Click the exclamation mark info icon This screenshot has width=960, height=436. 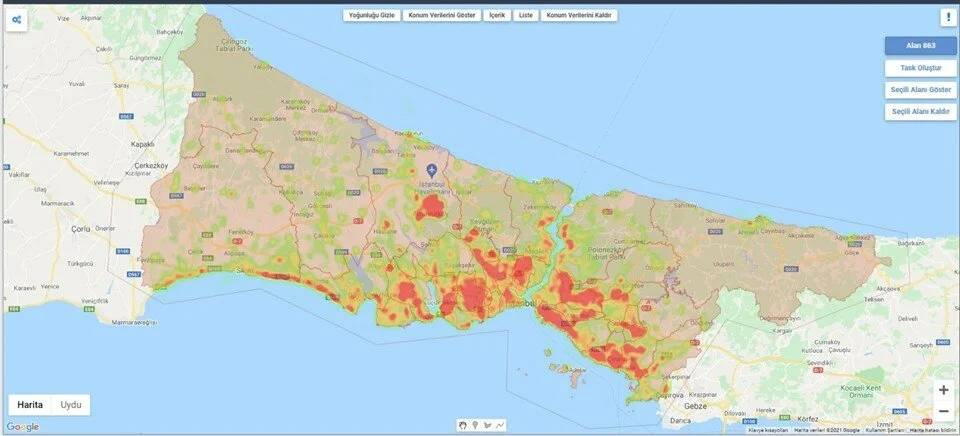pos(946,18)
